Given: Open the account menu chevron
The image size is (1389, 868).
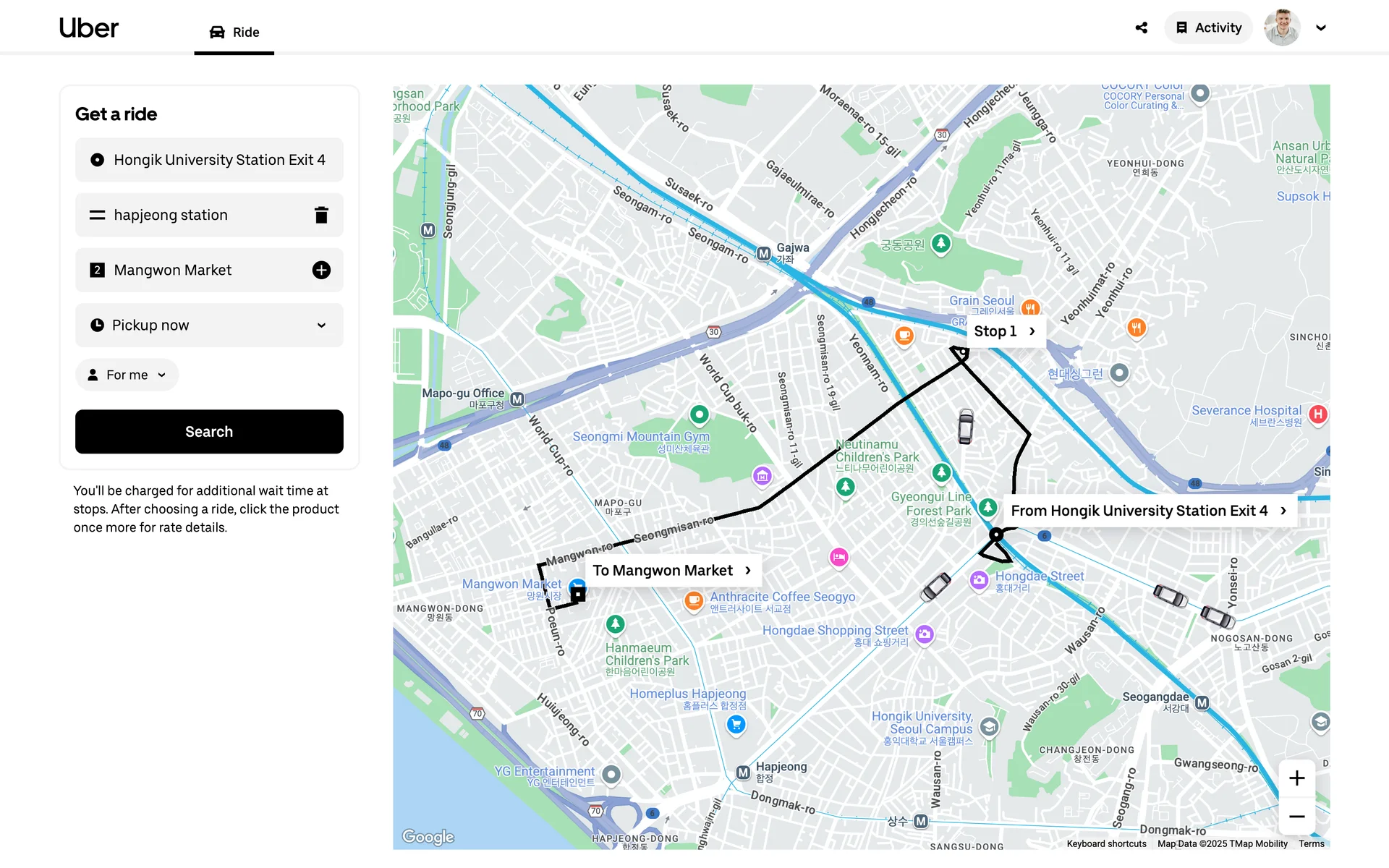Looking at the screenshot, I should (1321, 27).
